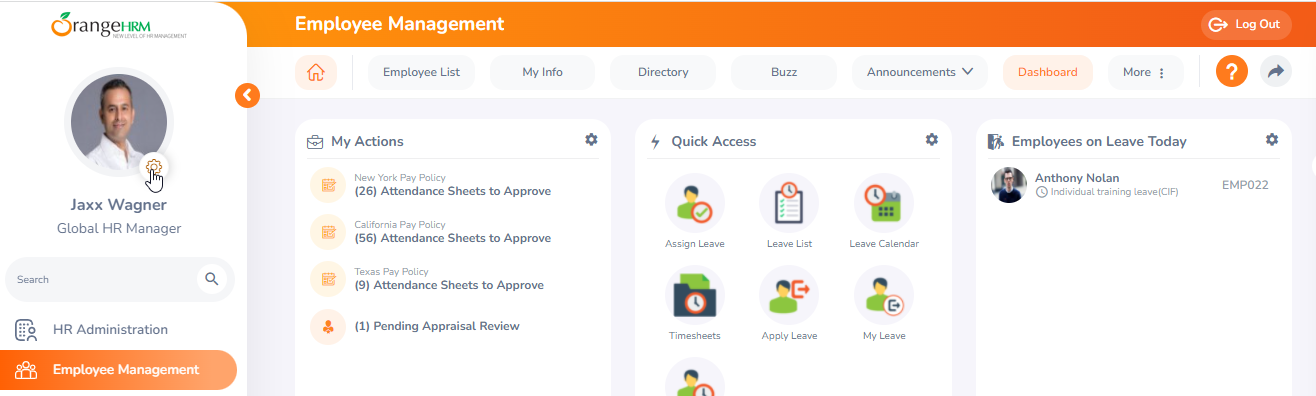This screenshot has width=1316, height=396.
Task: Click Anthony Nolan's avatar photo
Action: click(1009, 185)
